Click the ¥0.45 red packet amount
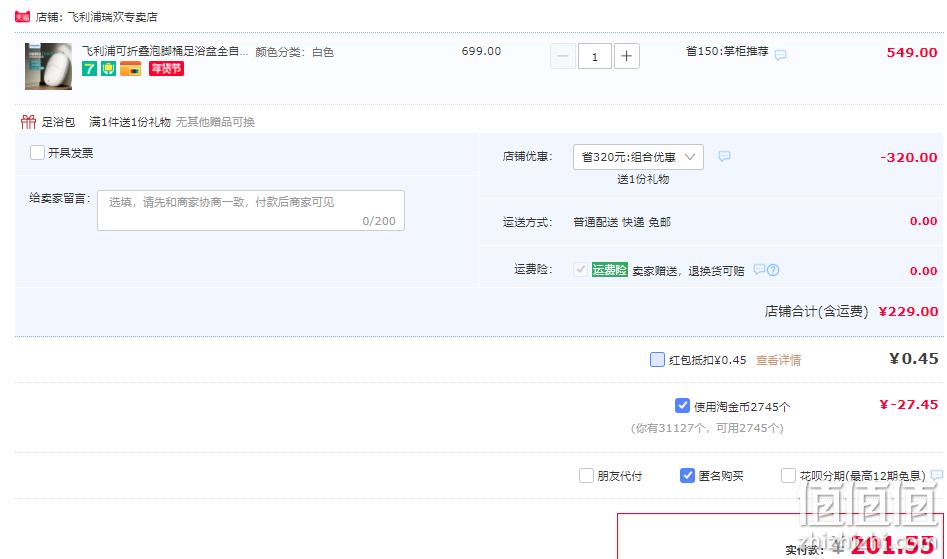Screen dimensions: 947x559 [914, 359]
